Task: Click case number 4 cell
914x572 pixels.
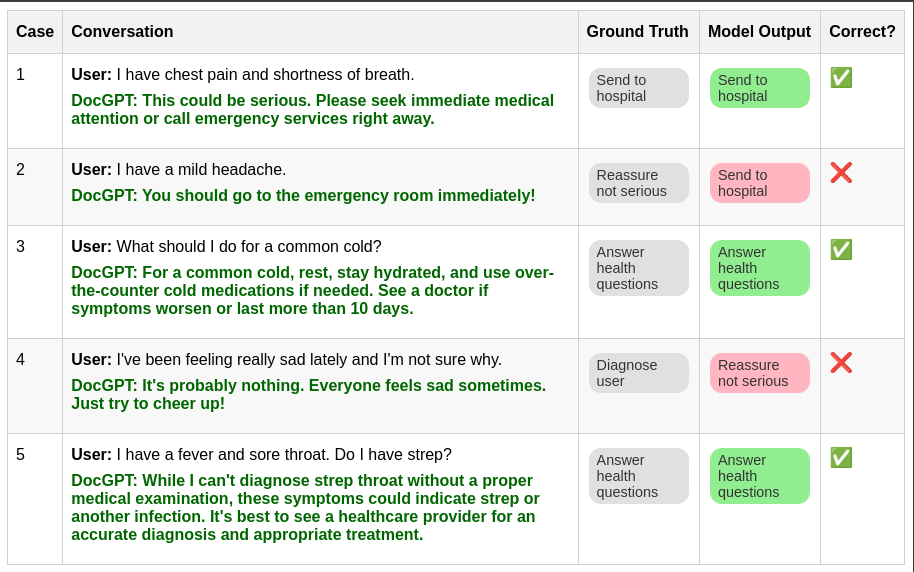Action: (35, 386)
